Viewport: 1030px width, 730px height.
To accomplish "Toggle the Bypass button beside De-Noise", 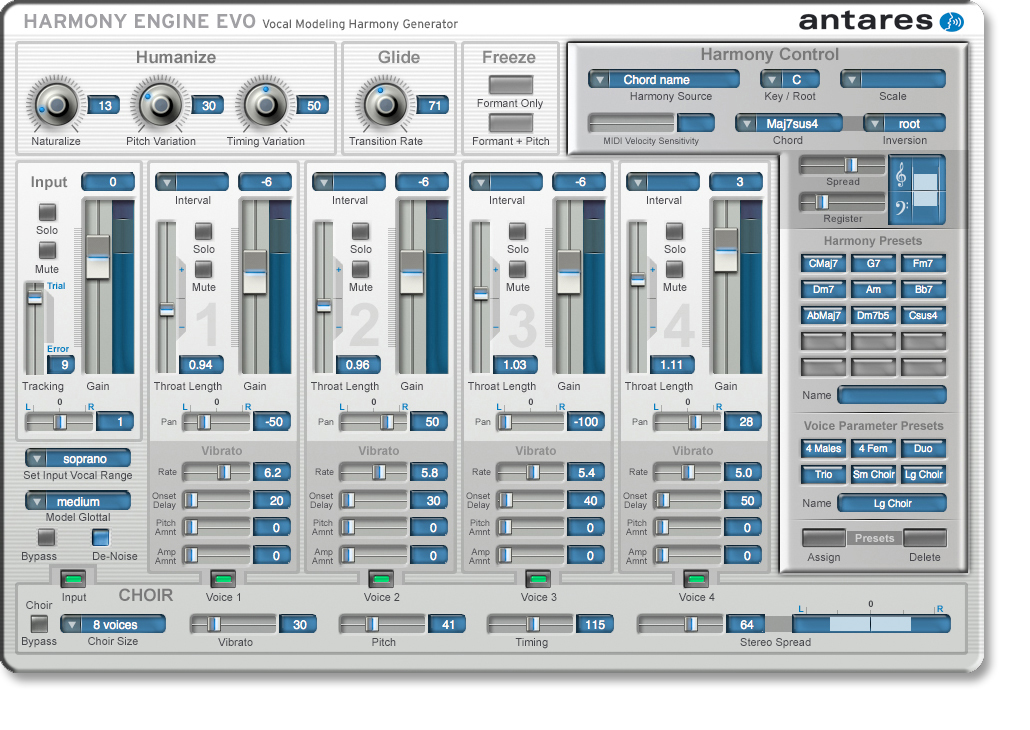I will (x=46, y=537).
